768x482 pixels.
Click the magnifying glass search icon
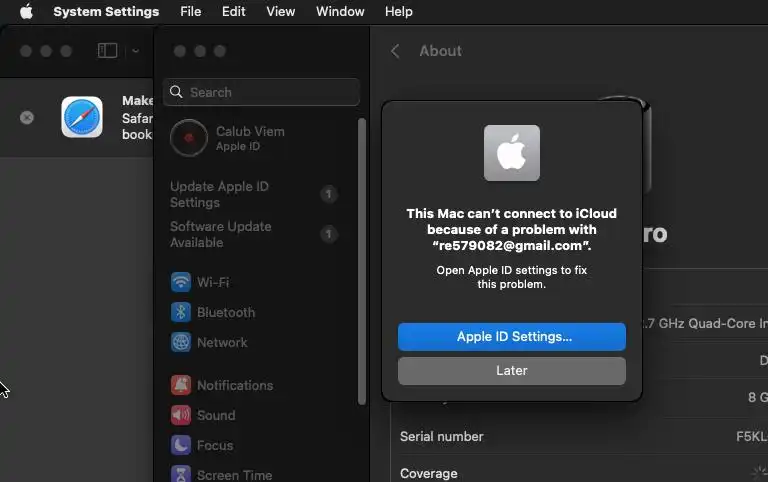(x=176, y=92)
